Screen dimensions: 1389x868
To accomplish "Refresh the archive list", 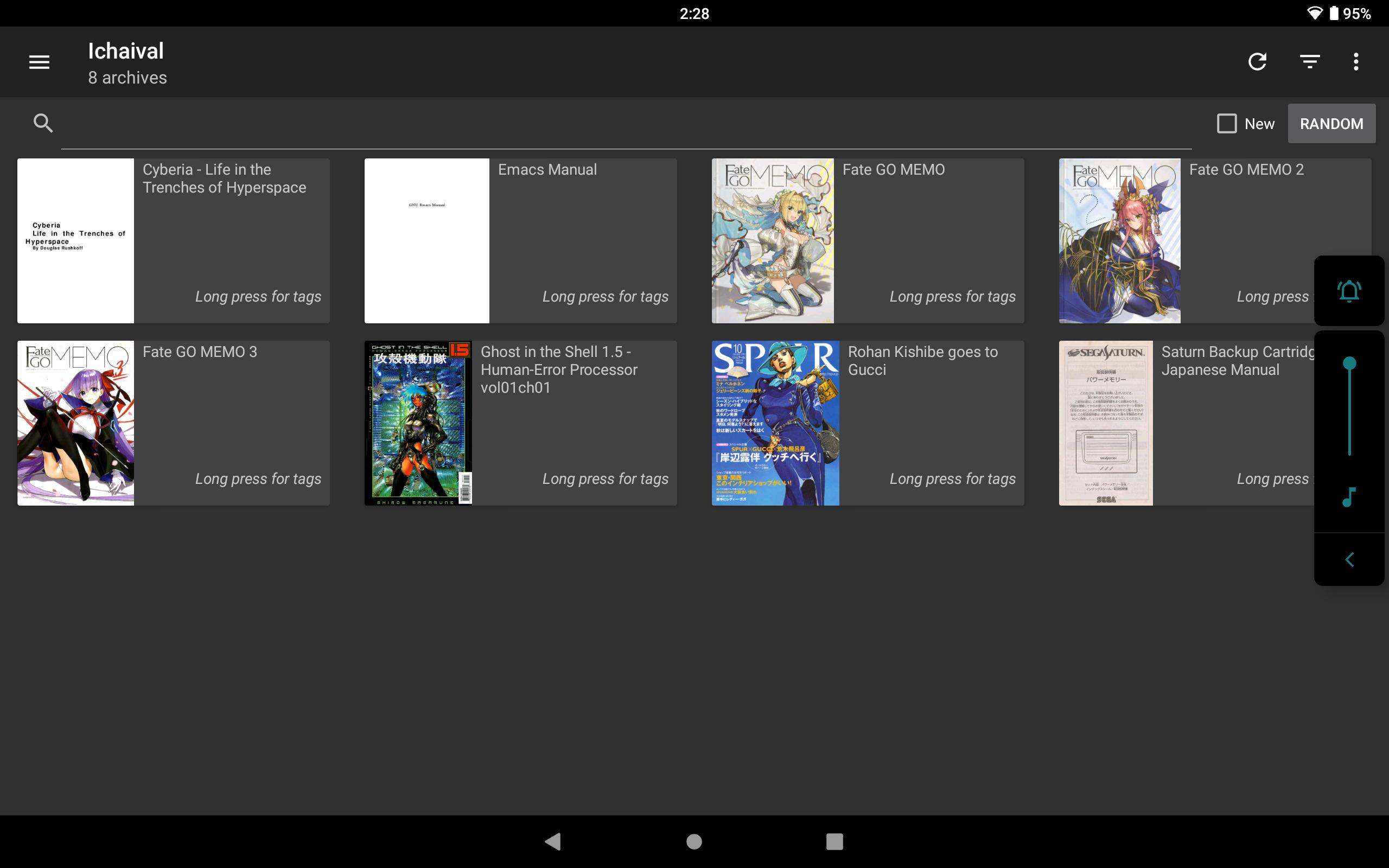I will (x=1257, y=61).
